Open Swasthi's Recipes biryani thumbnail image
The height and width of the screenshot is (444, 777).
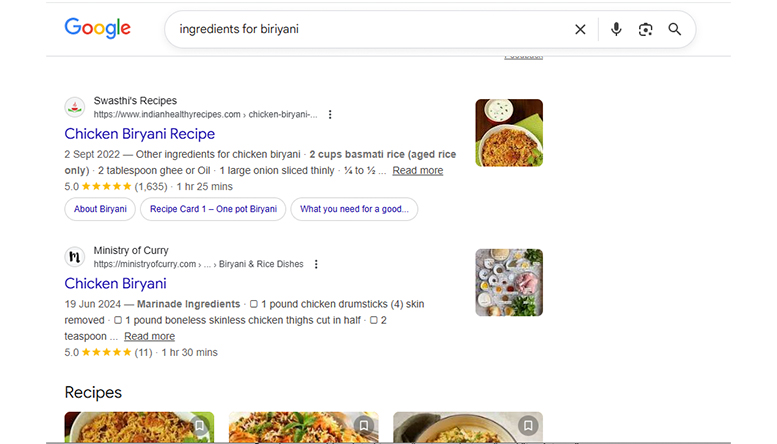click(x=509, y=133)
